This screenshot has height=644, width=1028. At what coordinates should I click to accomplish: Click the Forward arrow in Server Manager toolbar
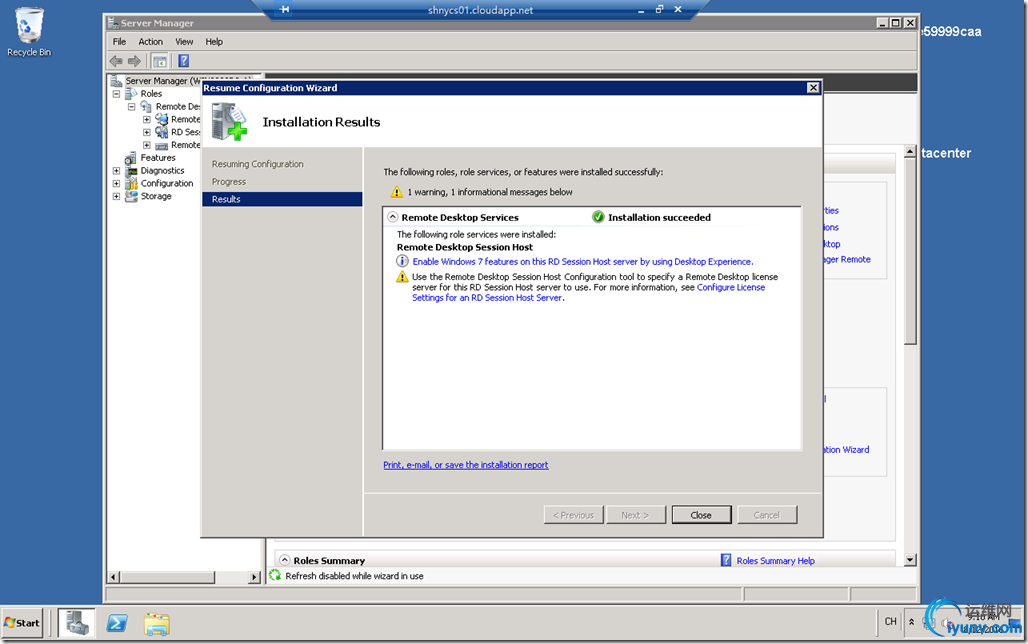click(134, 61)
